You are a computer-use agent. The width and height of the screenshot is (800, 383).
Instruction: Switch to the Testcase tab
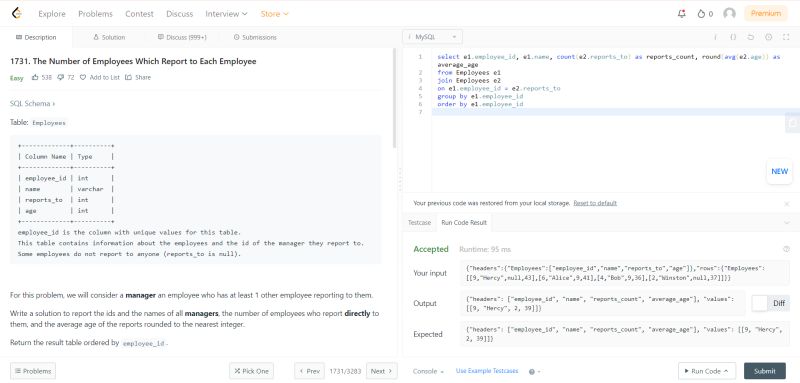(419, 223)
